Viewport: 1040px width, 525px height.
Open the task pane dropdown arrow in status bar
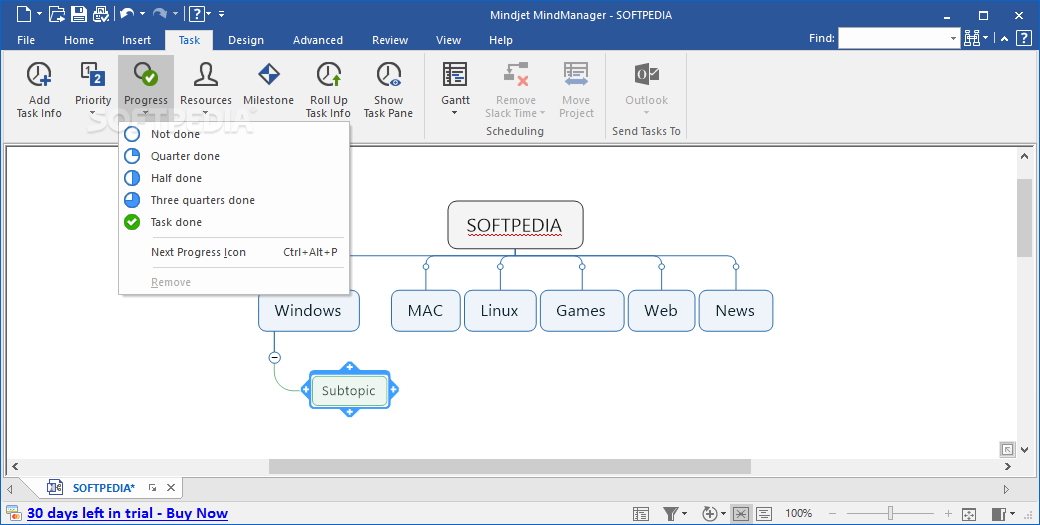[1013, 514]
